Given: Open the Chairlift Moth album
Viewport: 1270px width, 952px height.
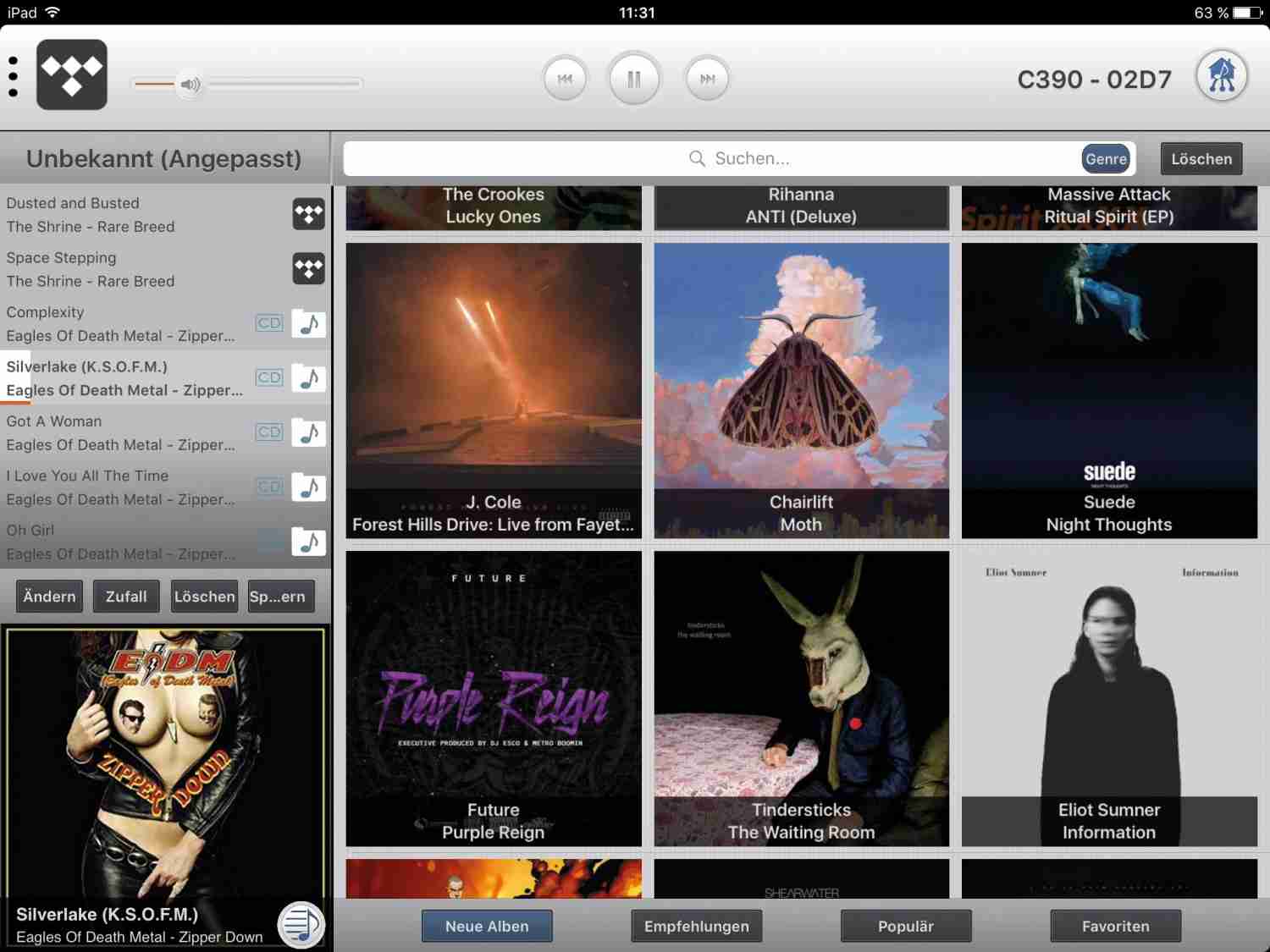Looking at the screenshot, I should pyautogui.click(x=801, y=391).
